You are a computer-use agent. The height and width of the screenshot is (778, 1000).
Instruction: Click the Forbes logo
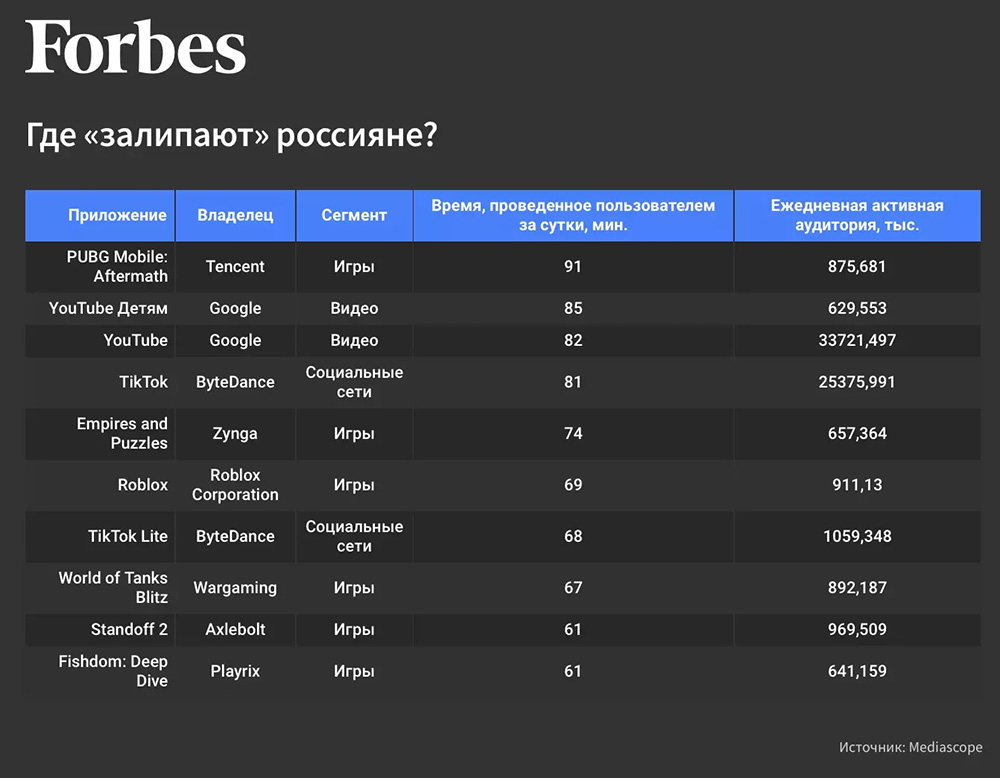135,47
